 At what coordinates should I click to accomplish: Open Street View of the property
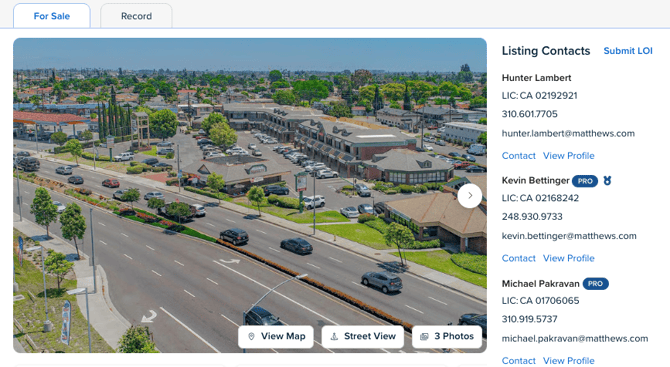pyautogui.click(x=363, y=336)
